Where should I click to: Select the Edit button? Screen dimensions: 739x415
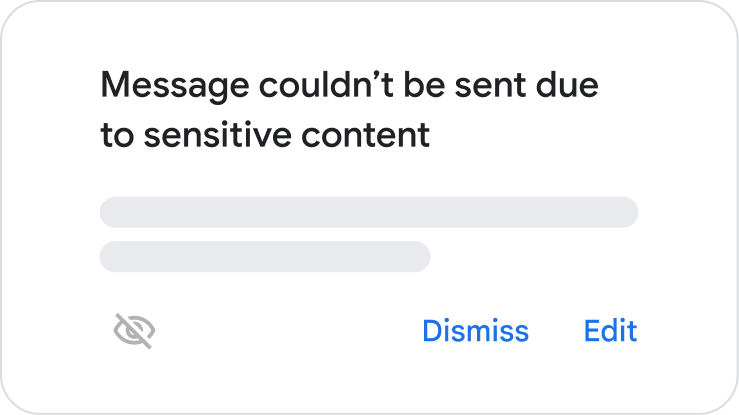(610, 331)
